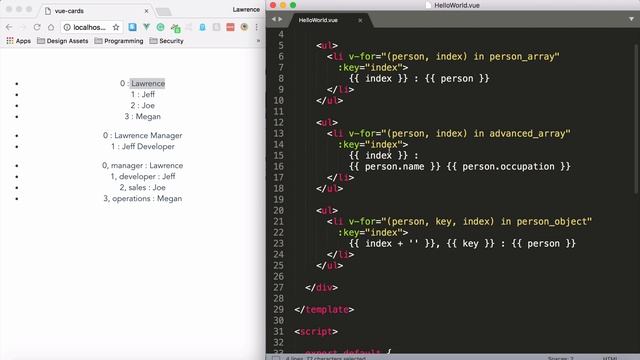Click the green padlock extension icon
This screenshot has height=360, width=640.
tap(176, 28)
